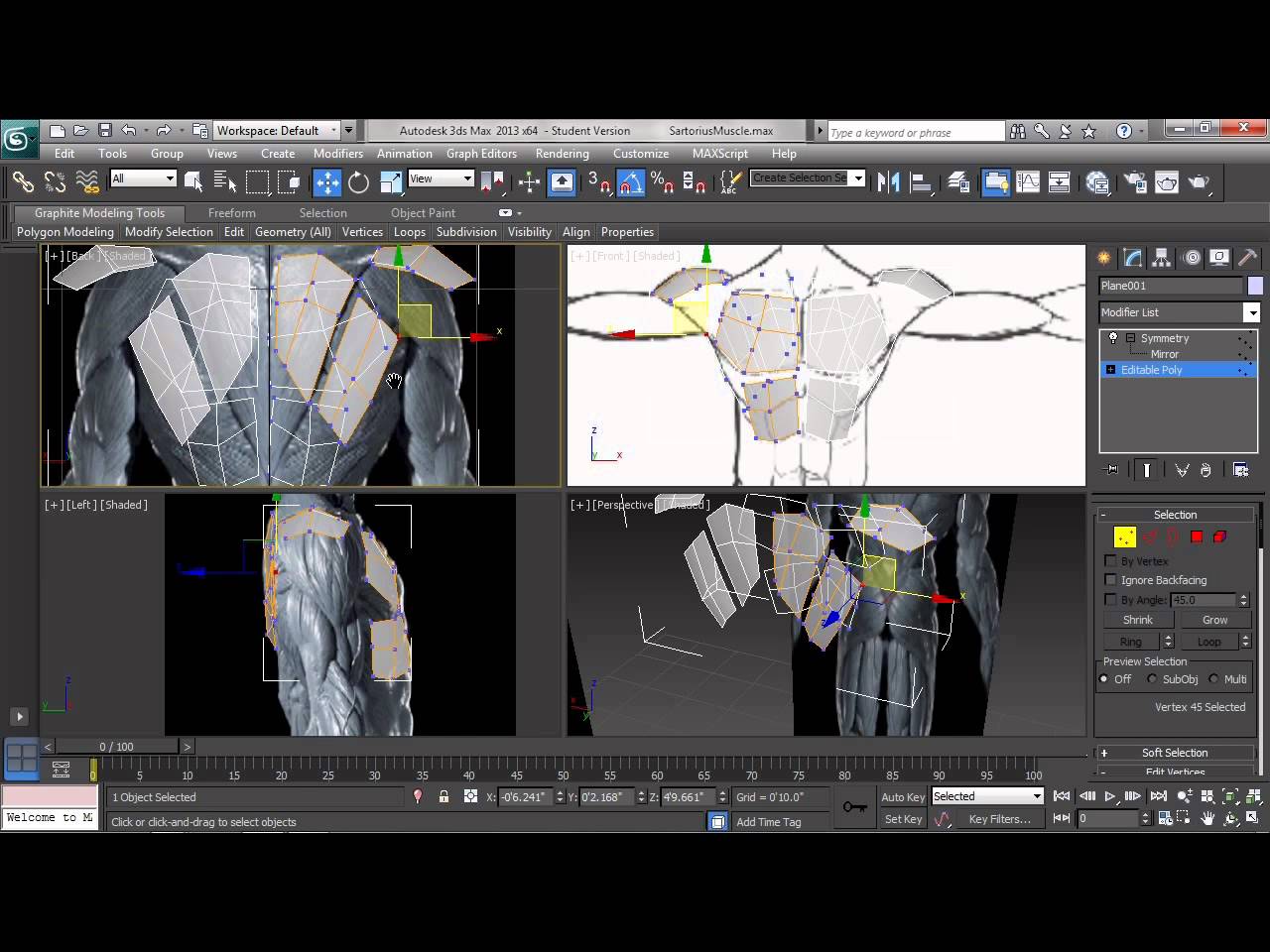
Task: Expand the Soft Selection rollout
Action: point(1174,753)
